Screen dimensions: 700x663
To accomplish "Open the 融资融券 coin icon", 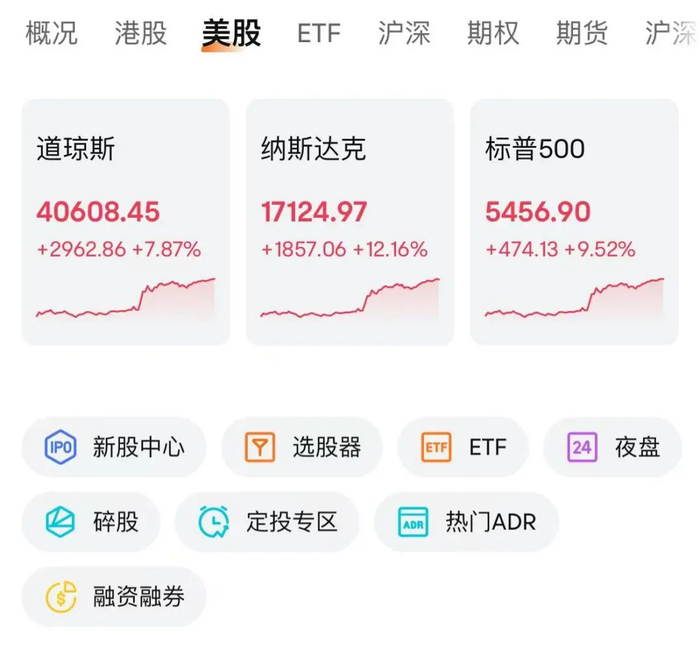I will pyautogui.click(x=61, y=597).
